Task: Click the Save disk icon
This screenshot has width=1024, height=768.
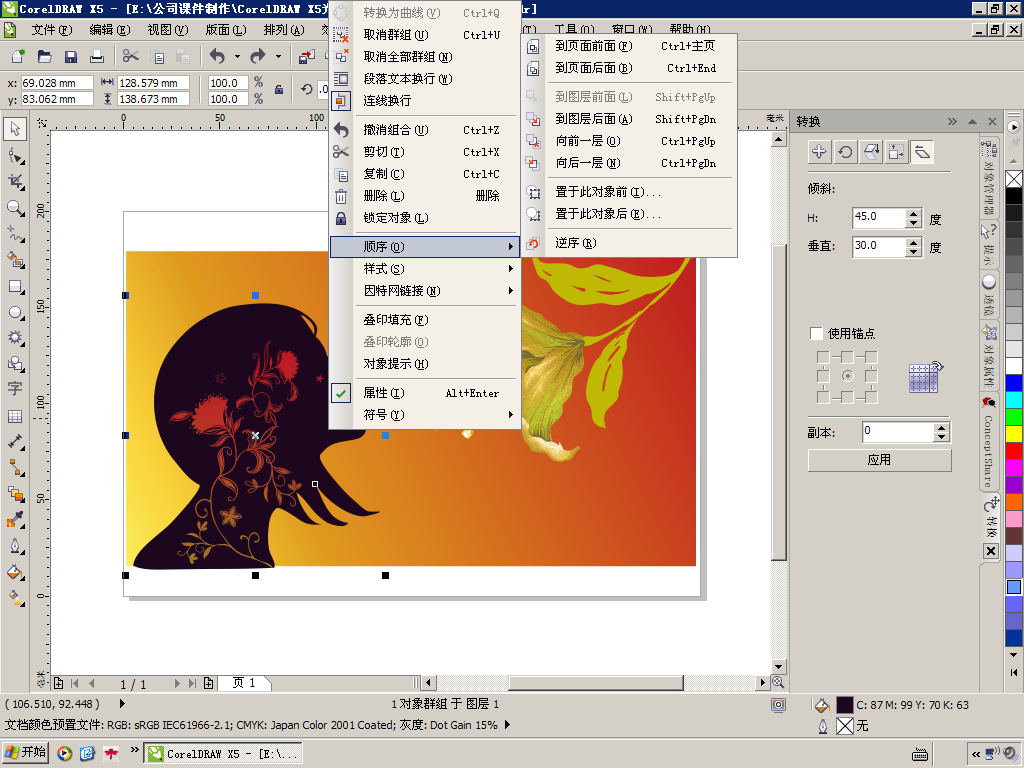Action: coord(71,57)
